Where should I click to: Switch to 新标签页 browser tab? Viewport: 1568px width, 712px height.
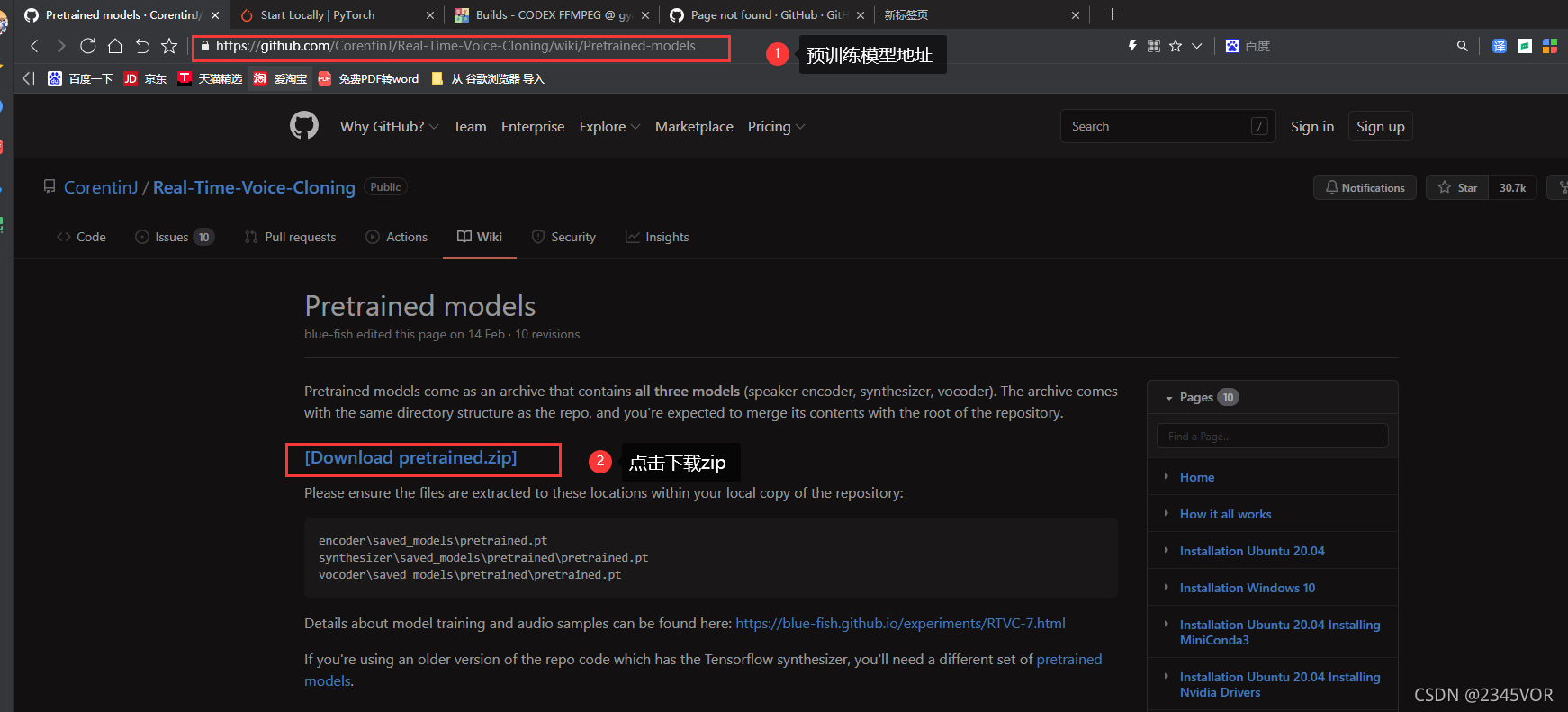981,14
